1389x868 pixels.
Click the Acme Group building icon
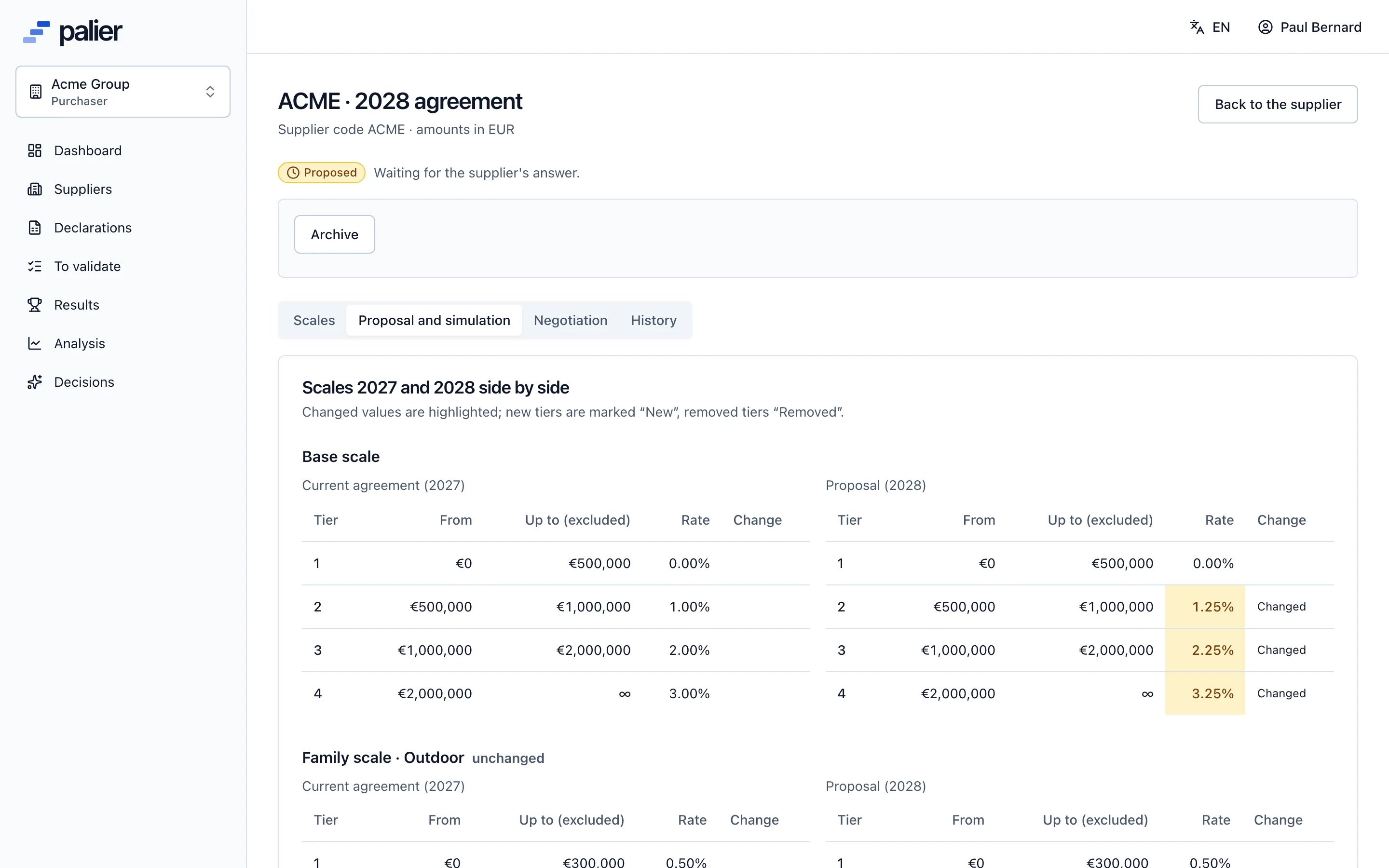tap(36, 92)
